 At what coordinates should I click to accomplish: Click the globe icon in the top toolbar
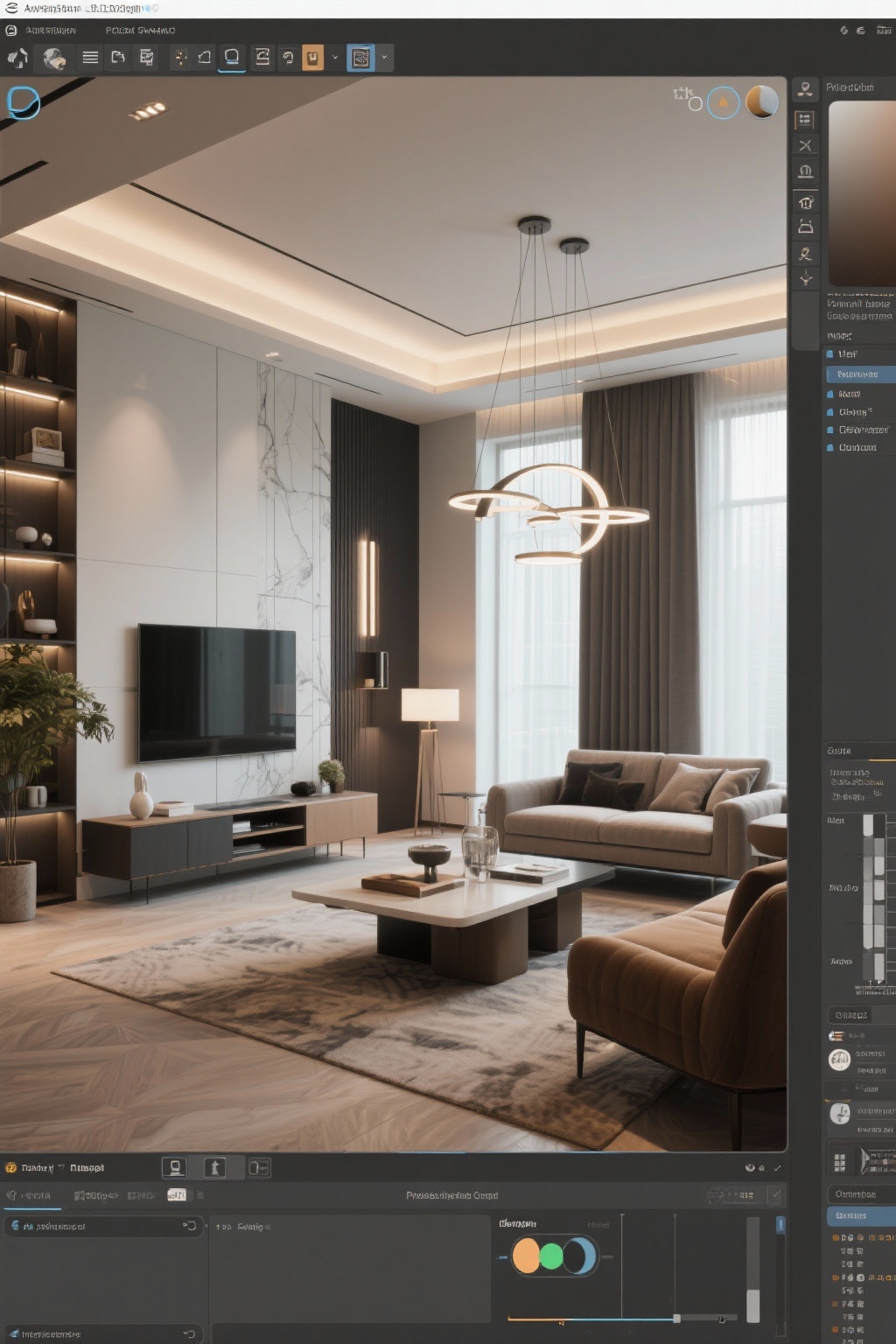[x=54, y=59]
